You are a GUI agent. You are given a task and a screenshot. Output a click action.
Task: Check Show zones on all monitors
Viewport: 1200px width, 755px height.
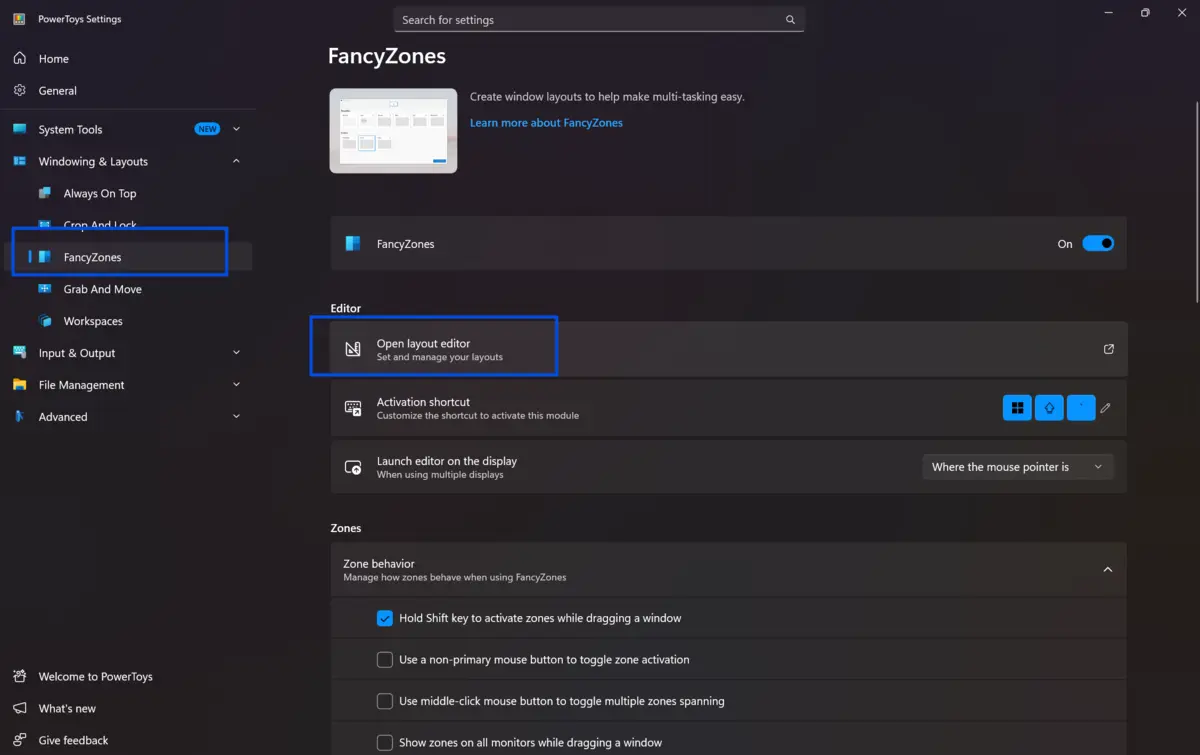point(384,743)
